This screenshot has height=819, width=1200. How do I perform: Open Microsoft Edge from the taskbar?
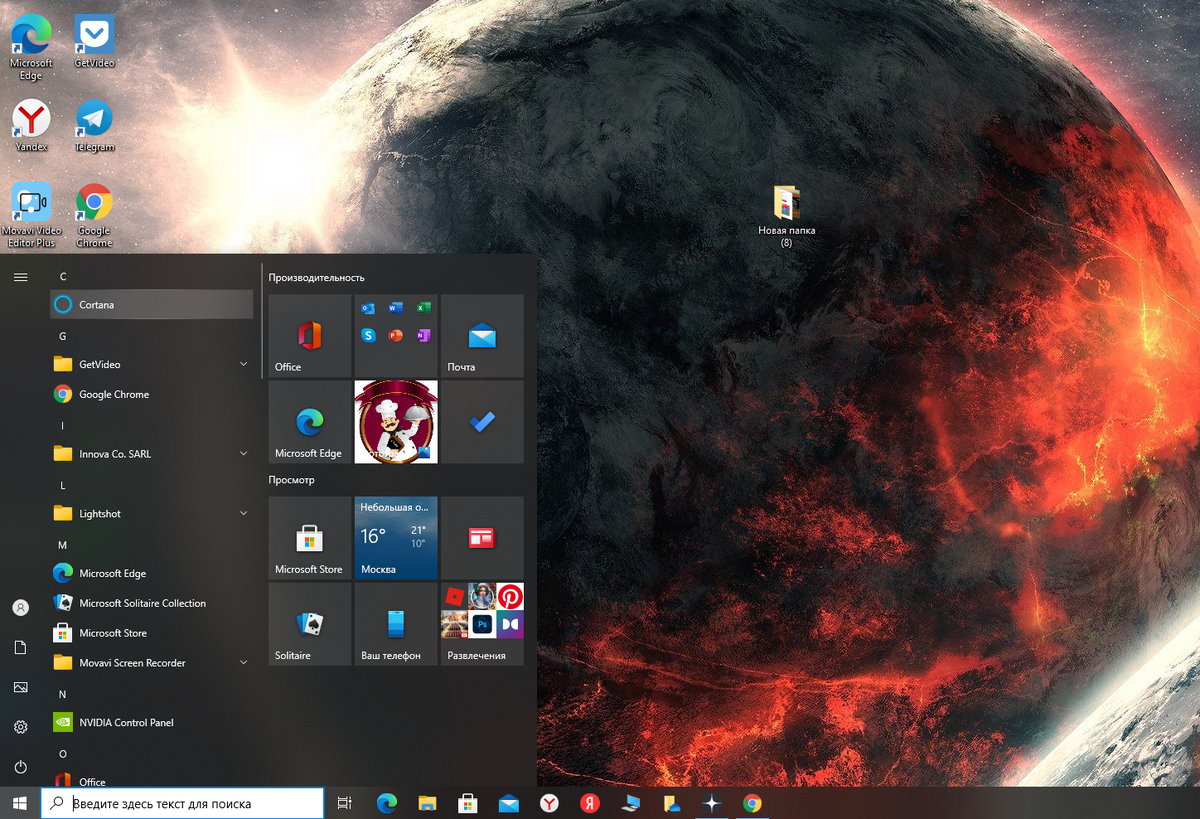(x=387, y=803)
